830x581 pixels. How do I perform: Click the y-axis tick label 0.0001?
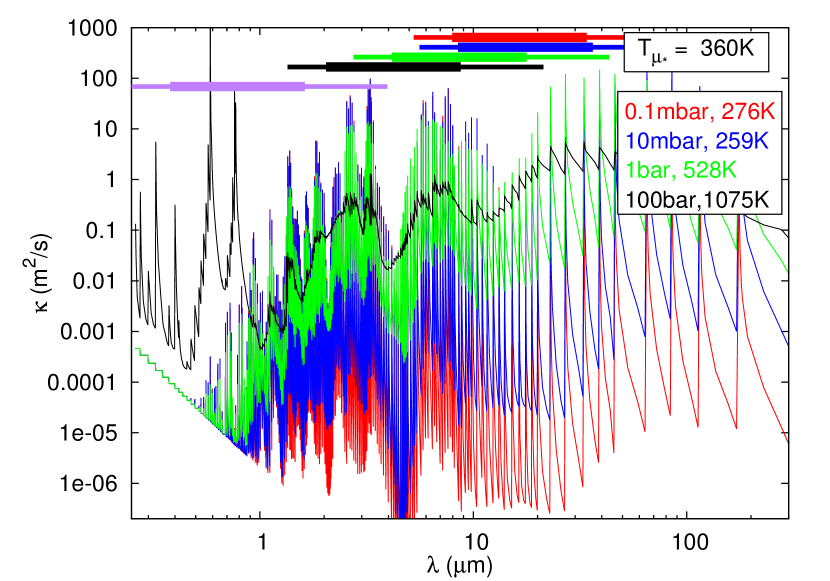click(x=82, y=382)
